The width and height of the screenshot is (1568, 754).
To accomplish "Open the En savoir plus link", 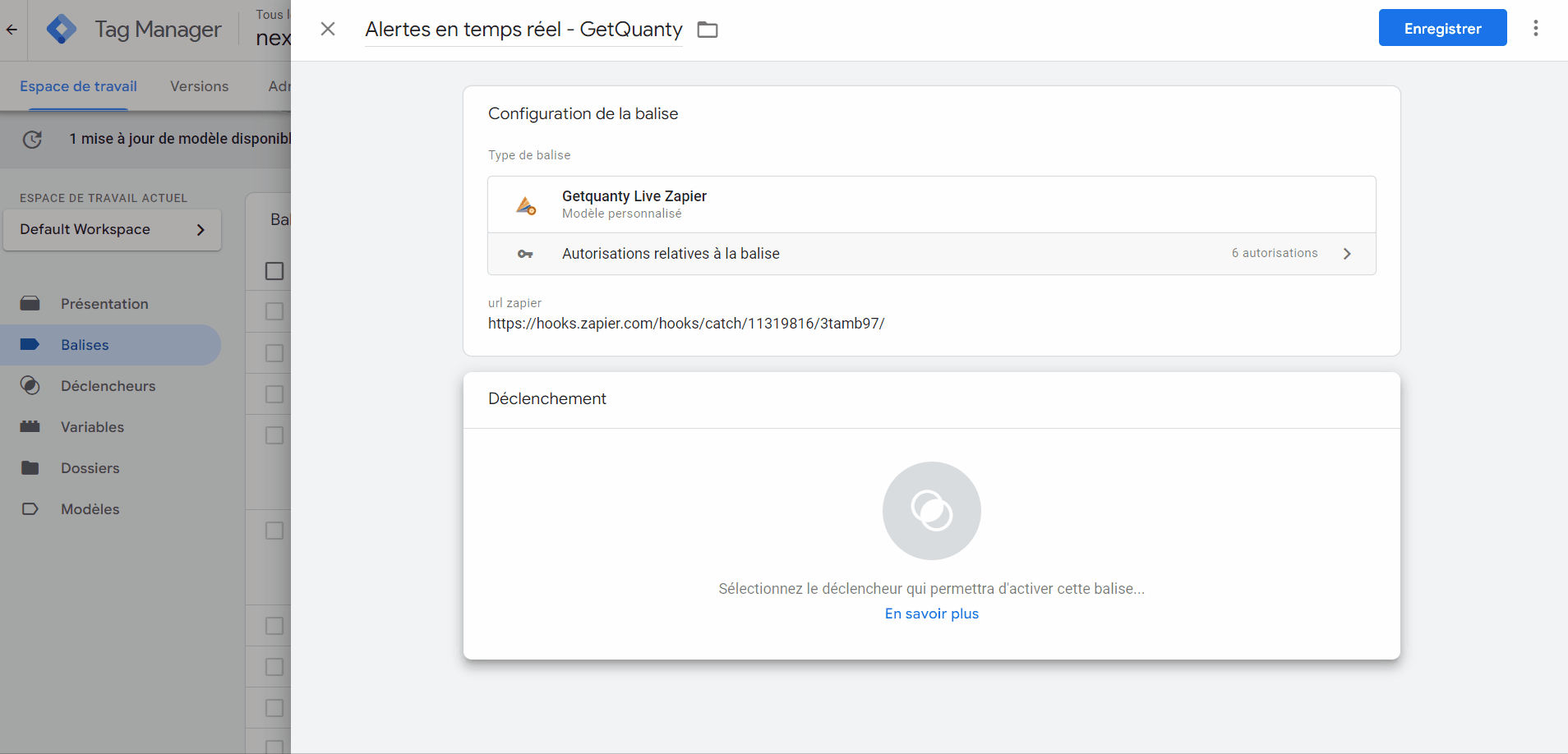I will (931, 614).
